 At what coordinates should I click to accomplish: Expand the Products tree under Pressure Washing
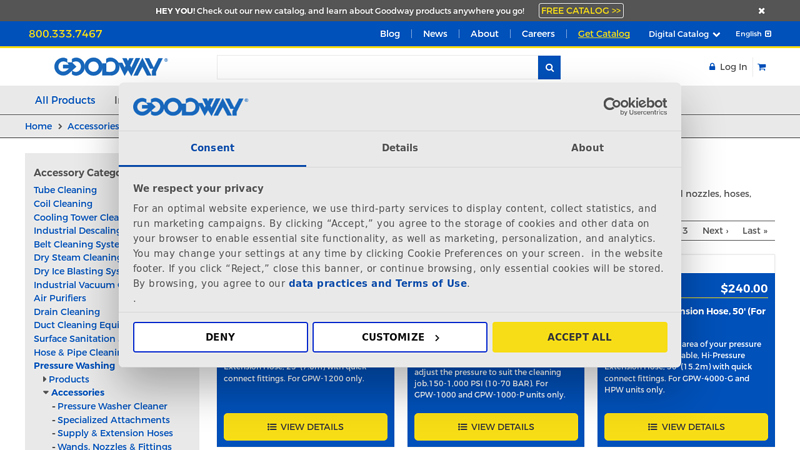(44, 379)
